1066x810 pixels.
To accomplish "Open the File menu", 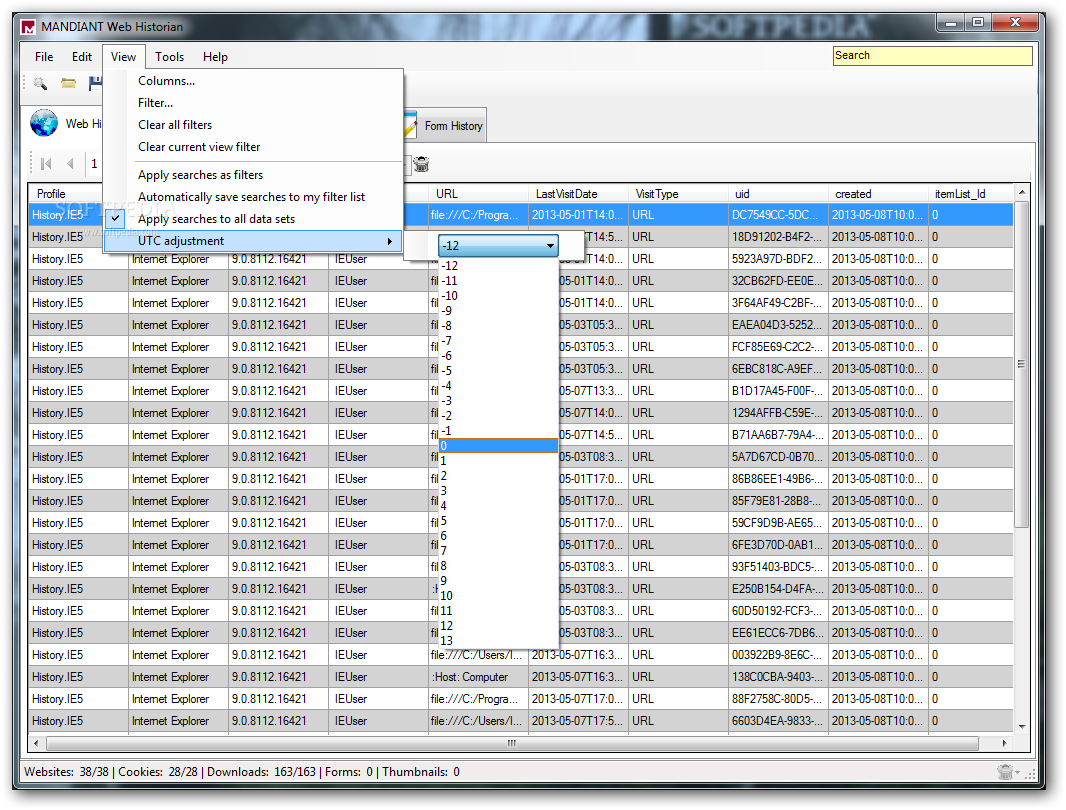I will click(44, 57).
